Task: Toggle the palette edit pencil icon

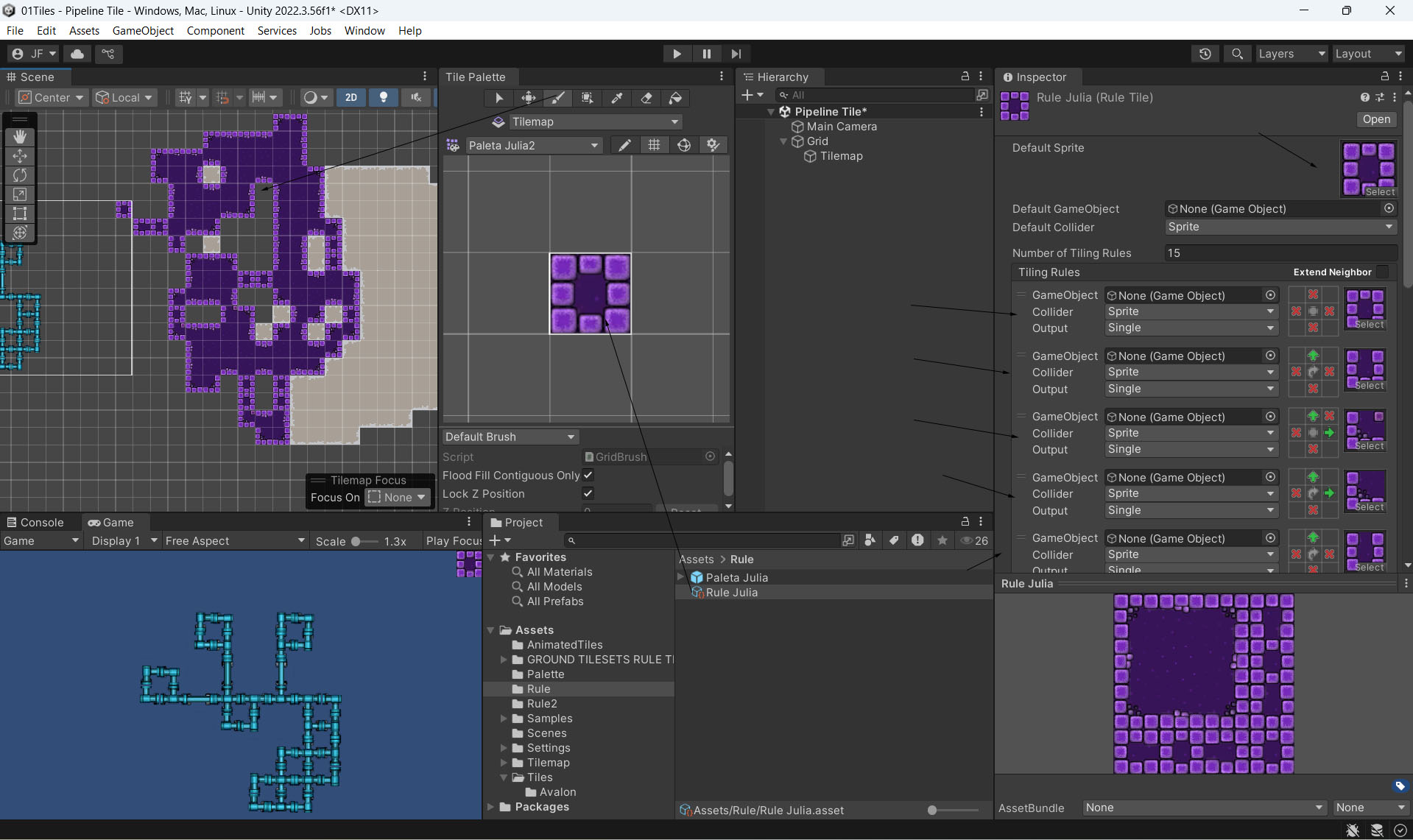Action: pyautogui.click(x=624, y=145)
